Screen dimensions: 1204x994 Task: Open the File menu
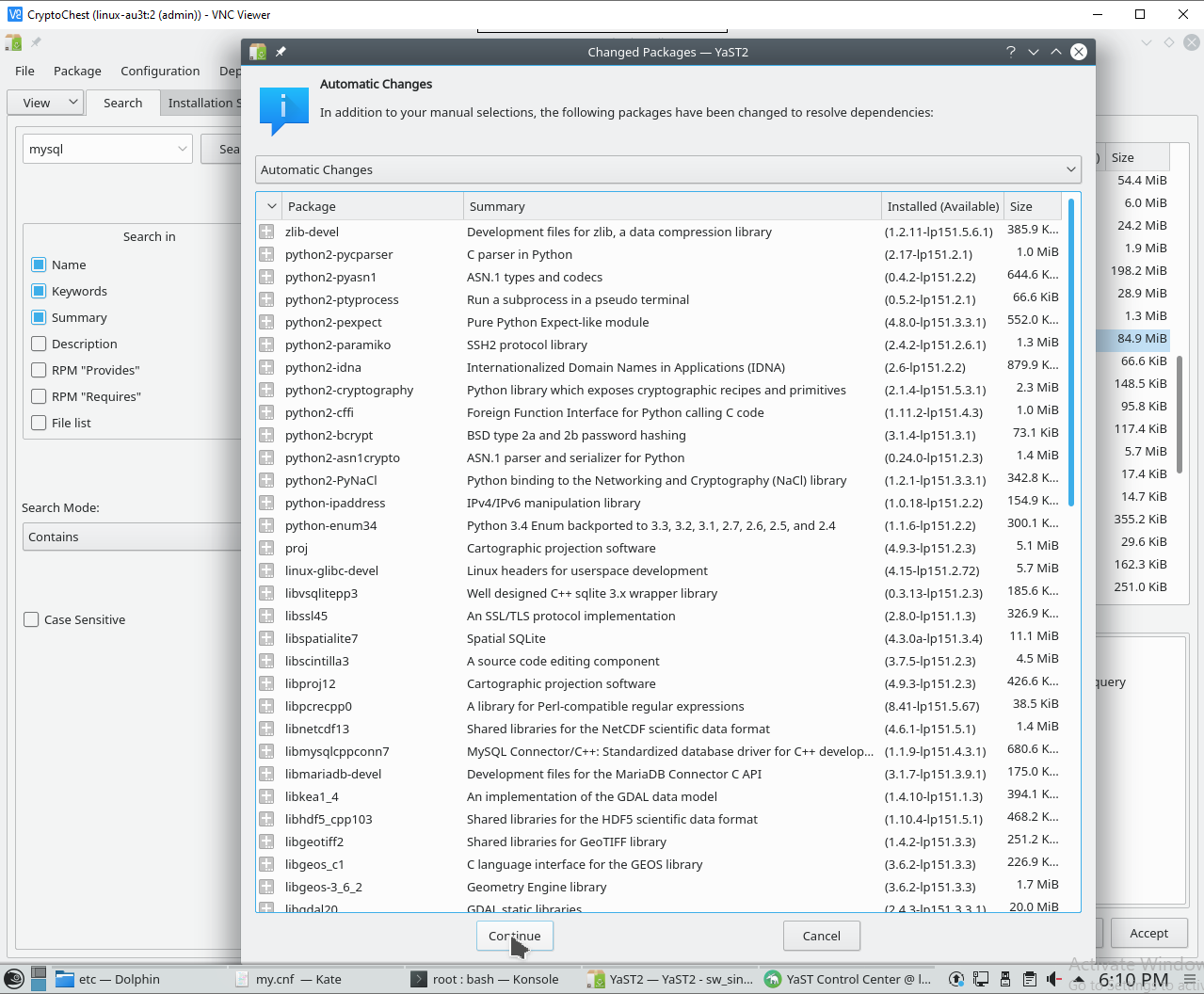[24, 71]
